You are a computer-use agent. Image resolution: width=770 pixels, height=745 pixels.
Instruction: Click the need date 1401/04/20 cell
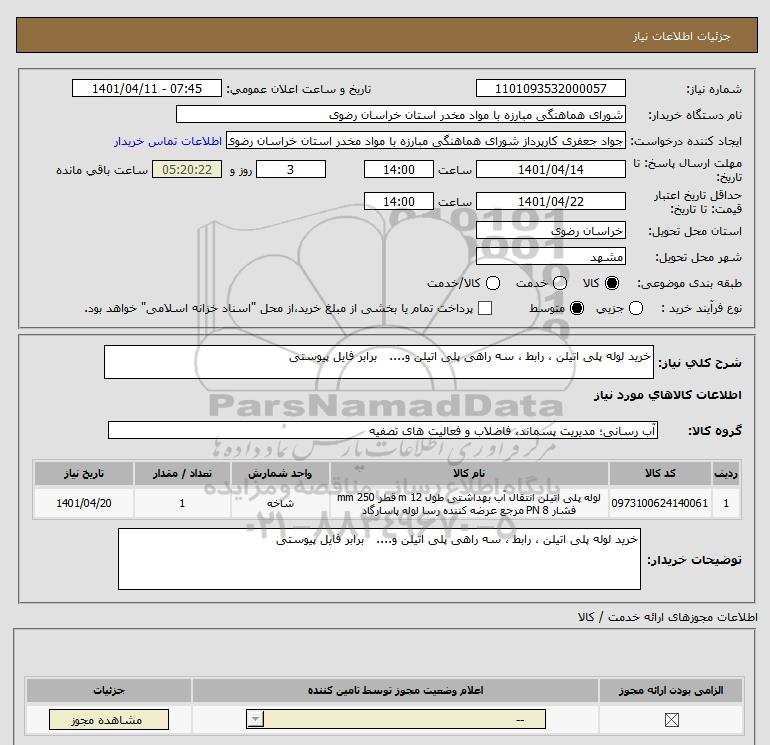(83, 503)
